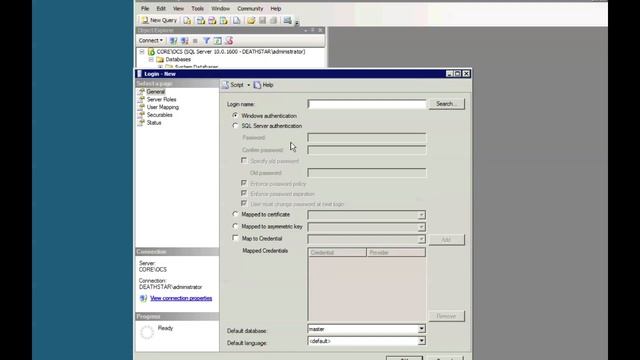Click the Refresh icon in Object Explorer
Image resolution: width=640 pixels, height=360 pixels.
pyautogui.click(x=218, y=40)
